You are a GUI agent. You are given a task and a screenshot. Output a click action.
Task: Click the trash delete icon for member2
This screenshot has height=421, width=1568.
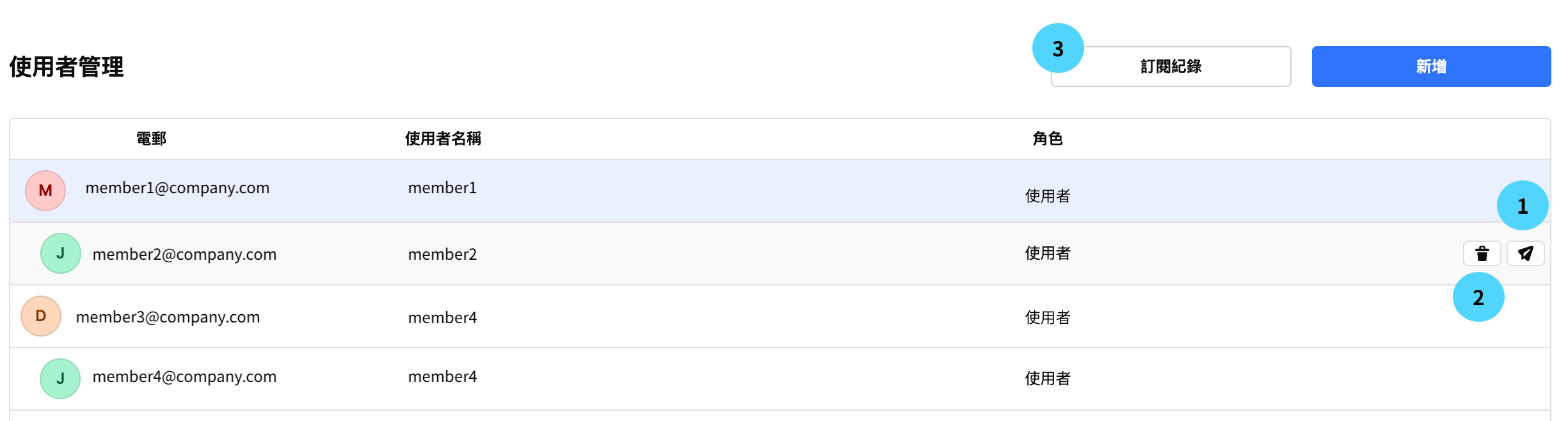point(1482,253)
